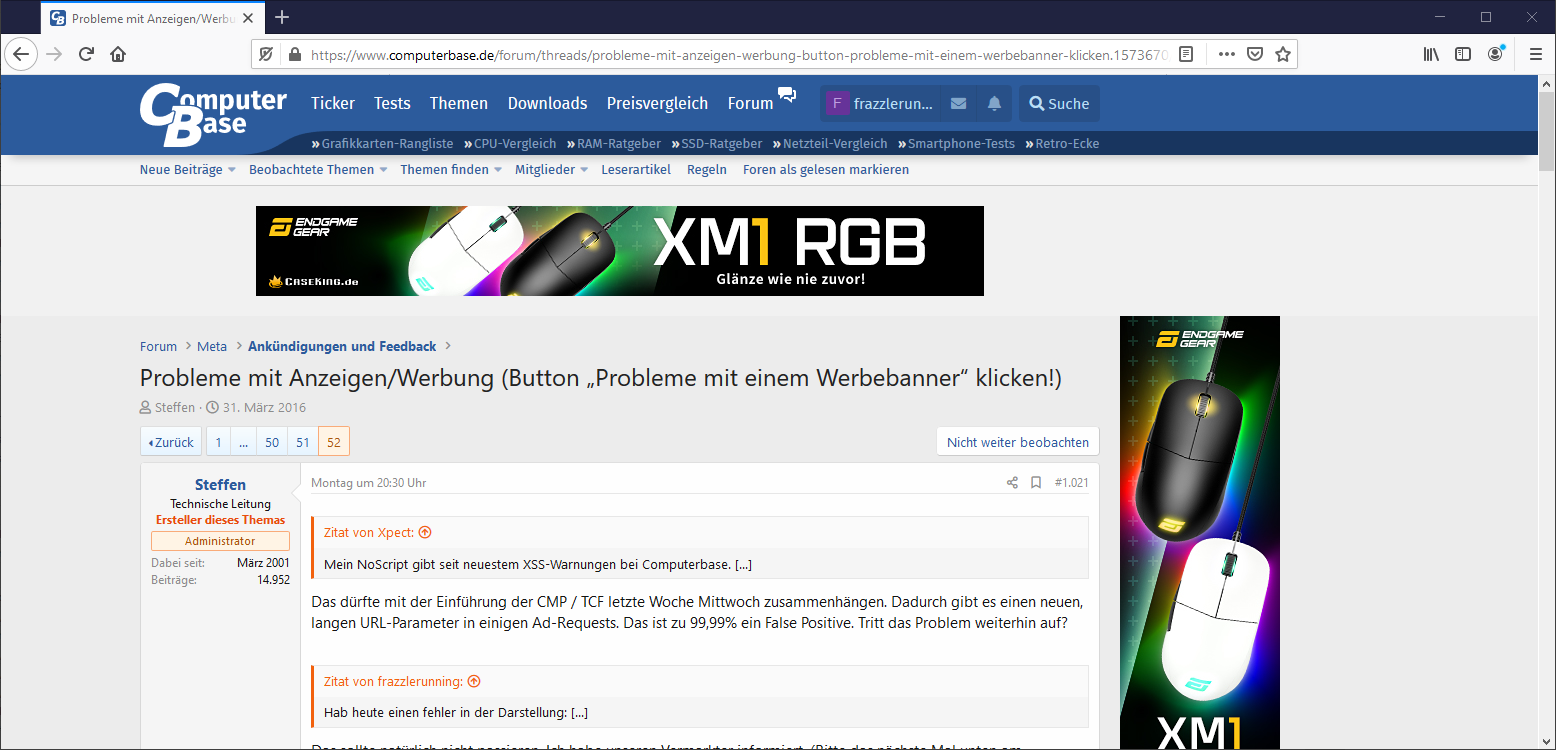Click the XM1 RGB top banner ad
Screen dimensions: 1556x750
point(620,251)
